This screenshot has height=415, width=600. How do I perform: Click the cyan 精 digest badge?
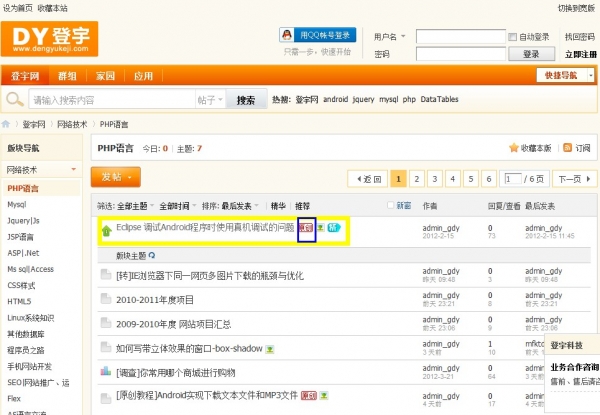334,228
